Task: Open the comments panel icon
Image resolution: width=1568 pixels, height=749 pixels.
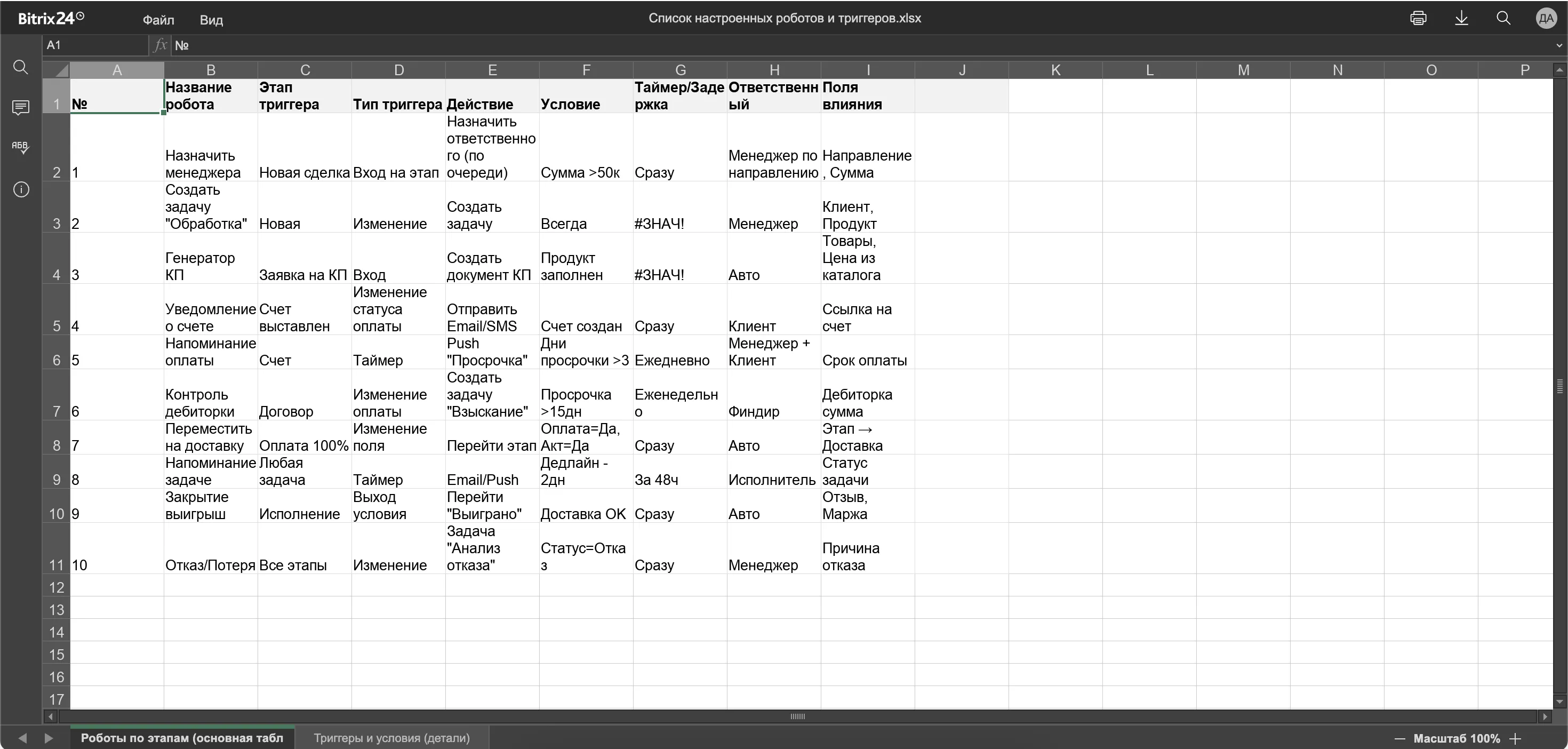Action: [21, 108]
